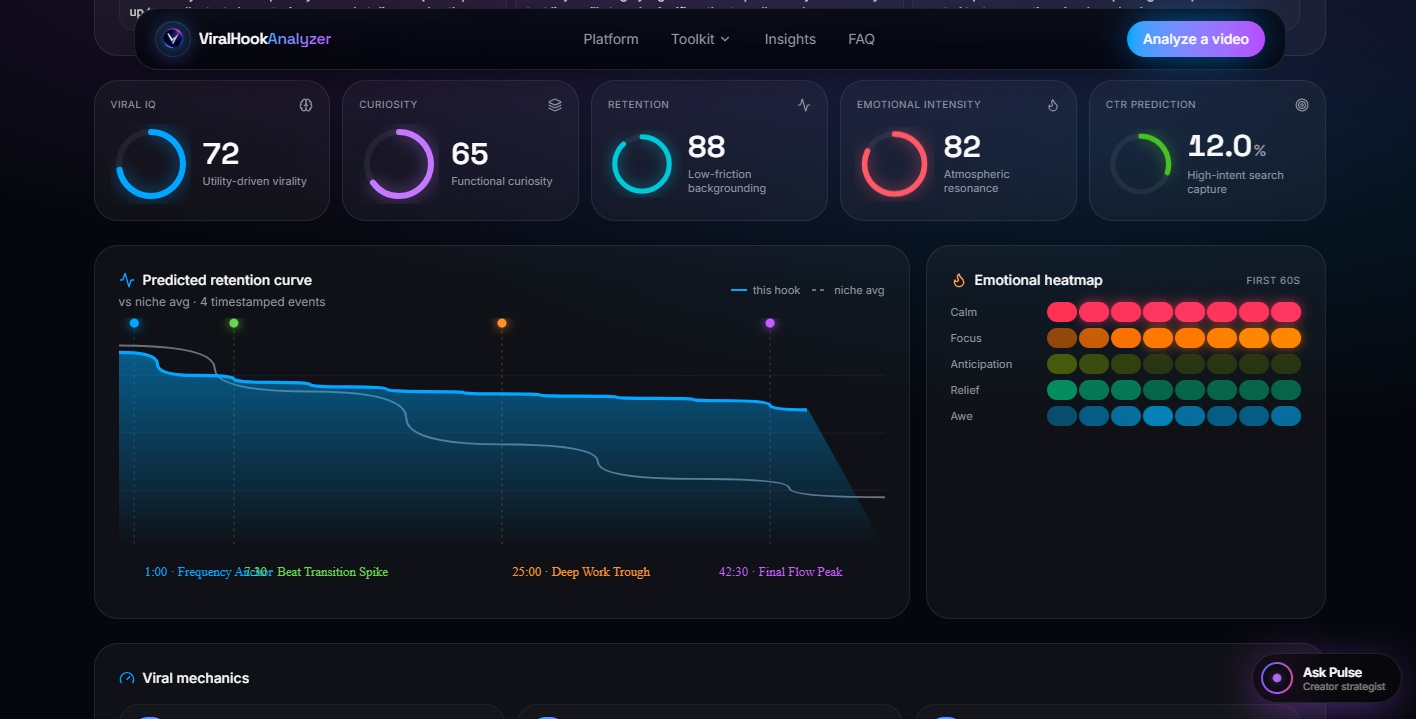The image size is (1416, 719).
Task: Click 'Functional curiosity' text
Action: click(502, 181)
